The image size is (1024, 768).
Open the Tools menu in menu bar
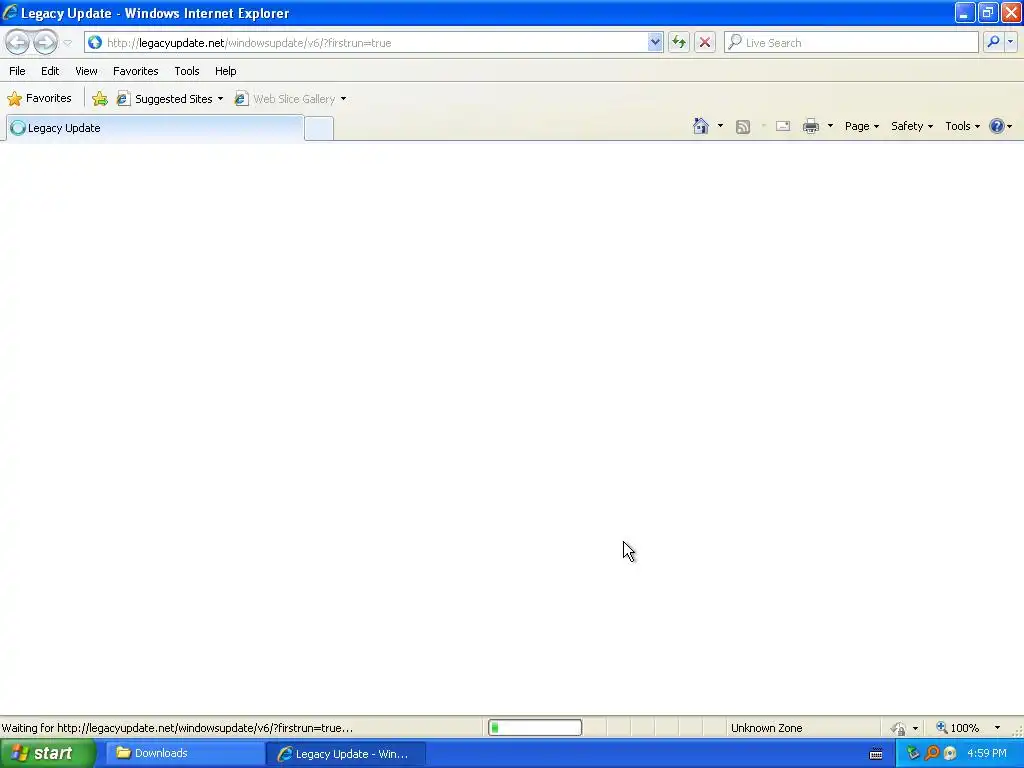(x=187, y=71)
